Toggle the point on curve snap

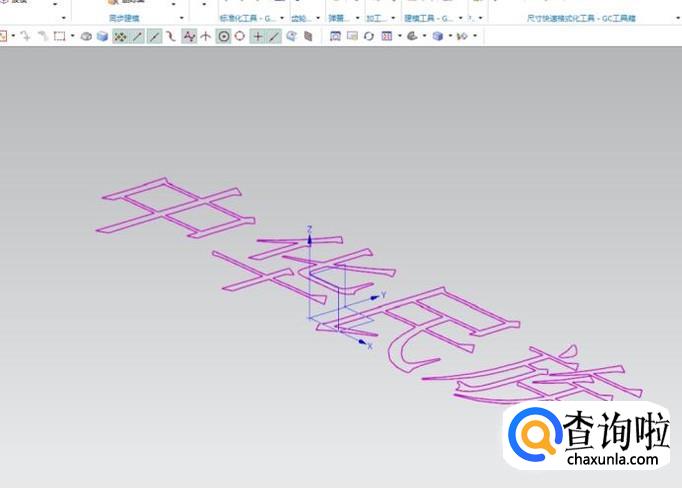(x=274, y=36)
